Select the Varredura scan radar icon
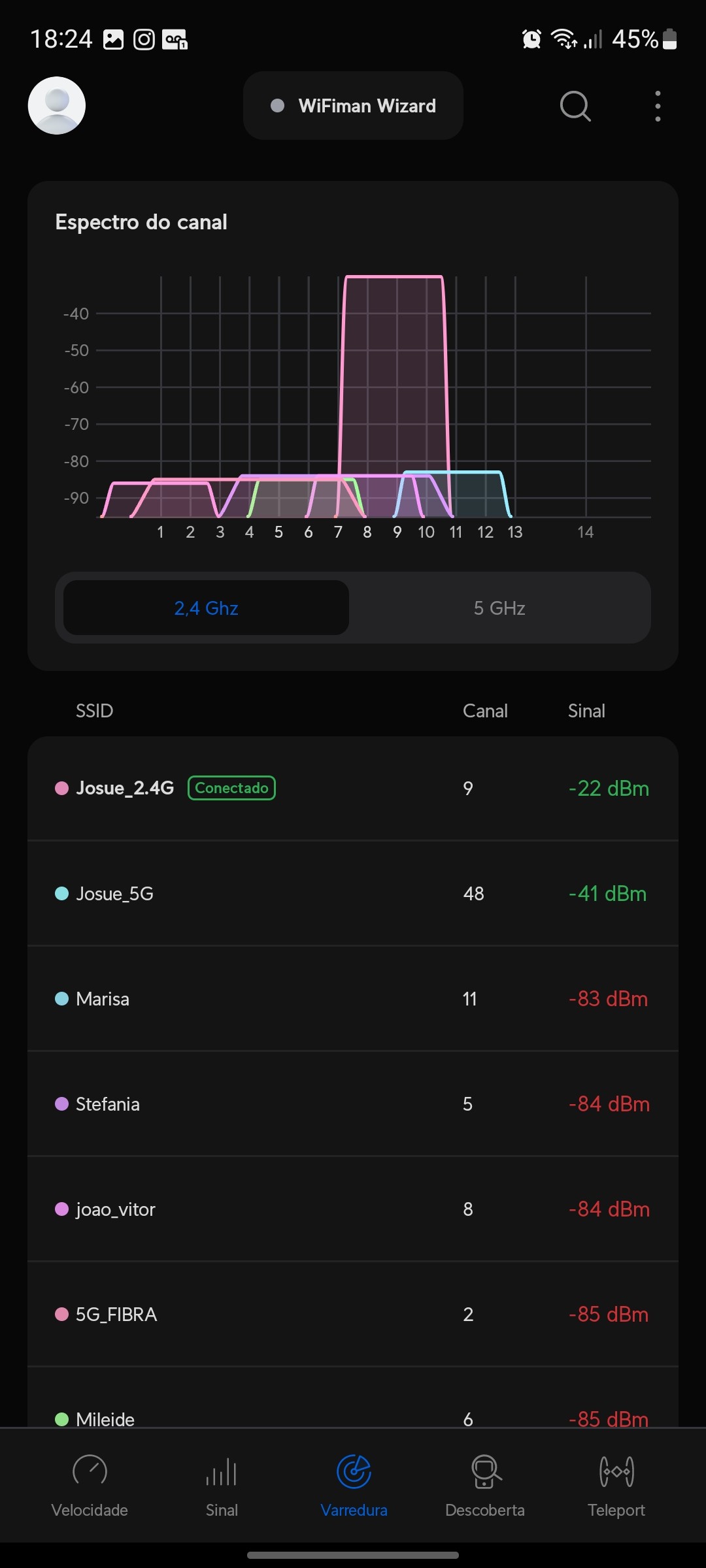The width and height of the screenshot is (706, 1568). [x=354, y=1471]
